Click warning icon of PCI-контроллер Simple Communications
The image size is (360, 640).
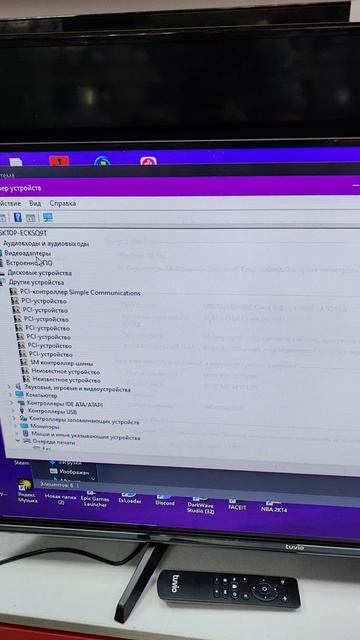[x=13, y=291]
